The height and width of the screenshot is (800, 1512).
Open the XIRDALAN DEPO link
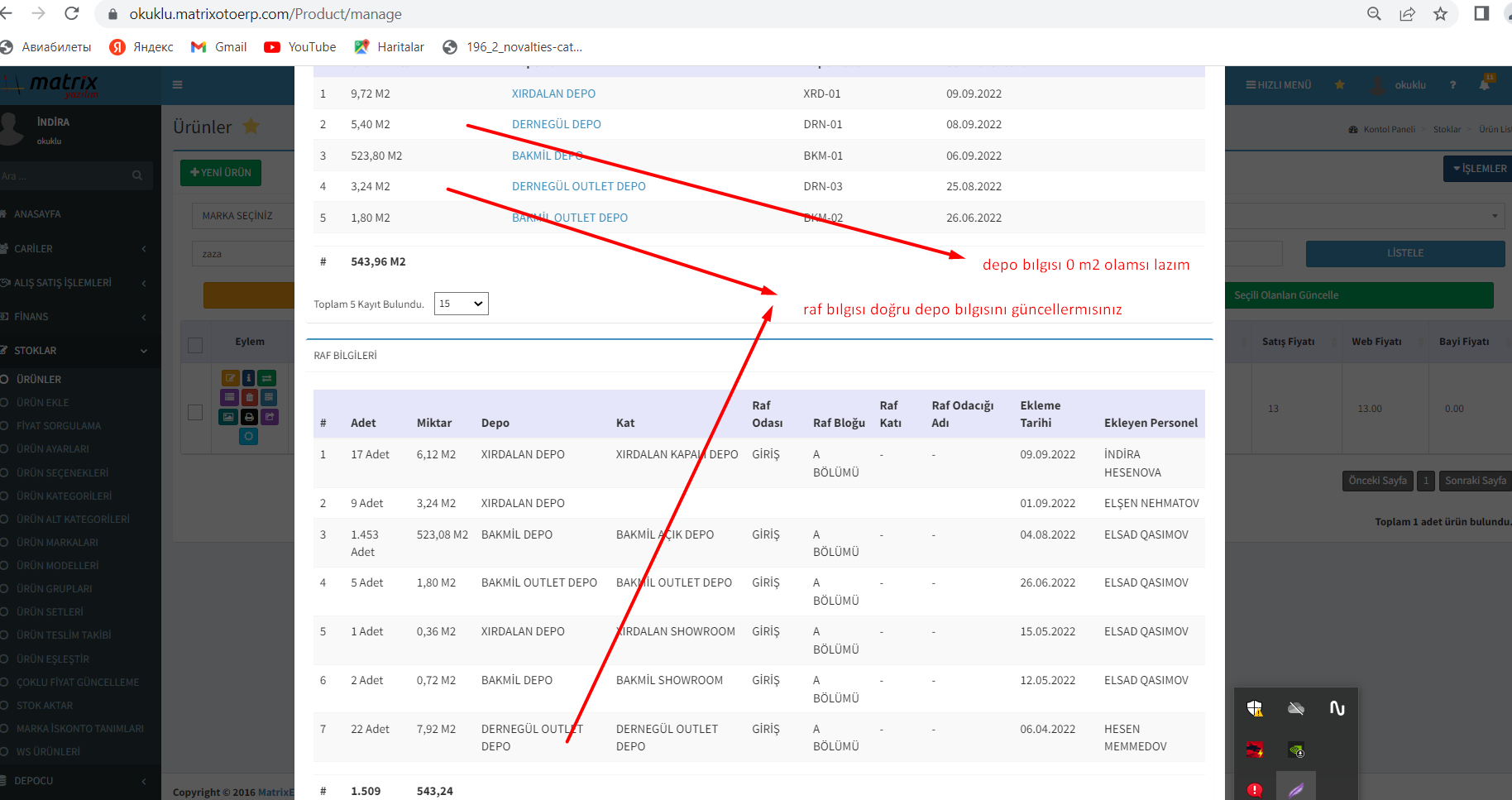pyautogui.click(x=553, y=93)
